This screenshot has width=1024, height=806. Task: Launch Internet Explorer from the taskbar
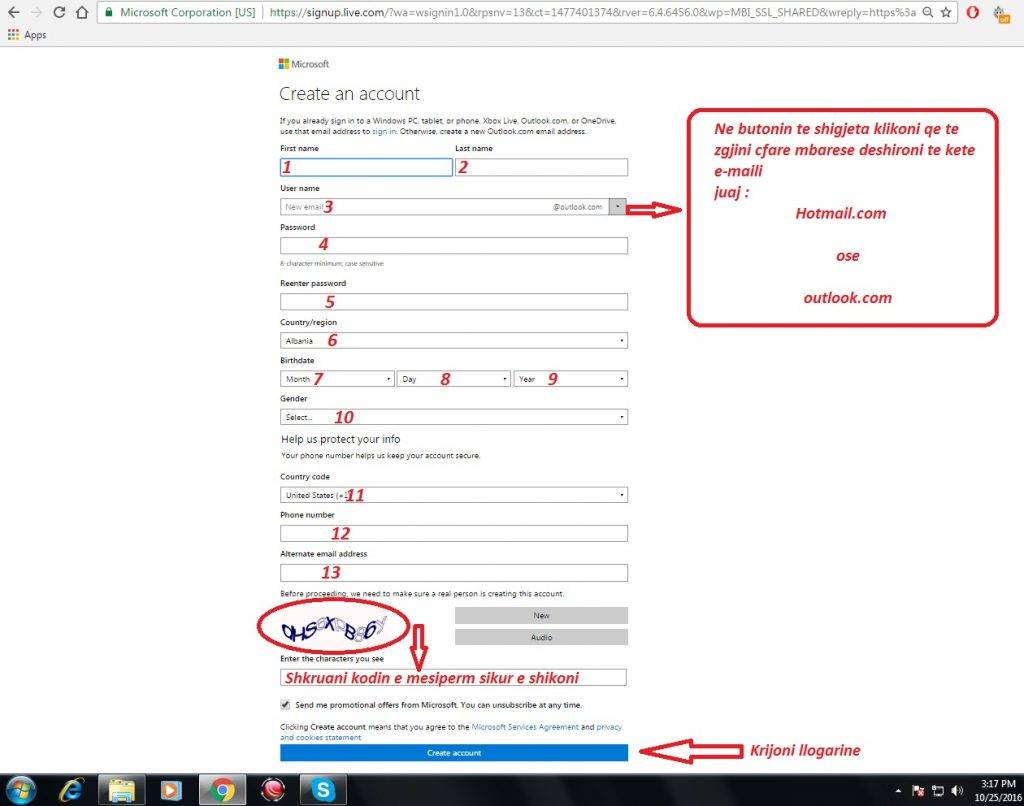click(72, 790)
